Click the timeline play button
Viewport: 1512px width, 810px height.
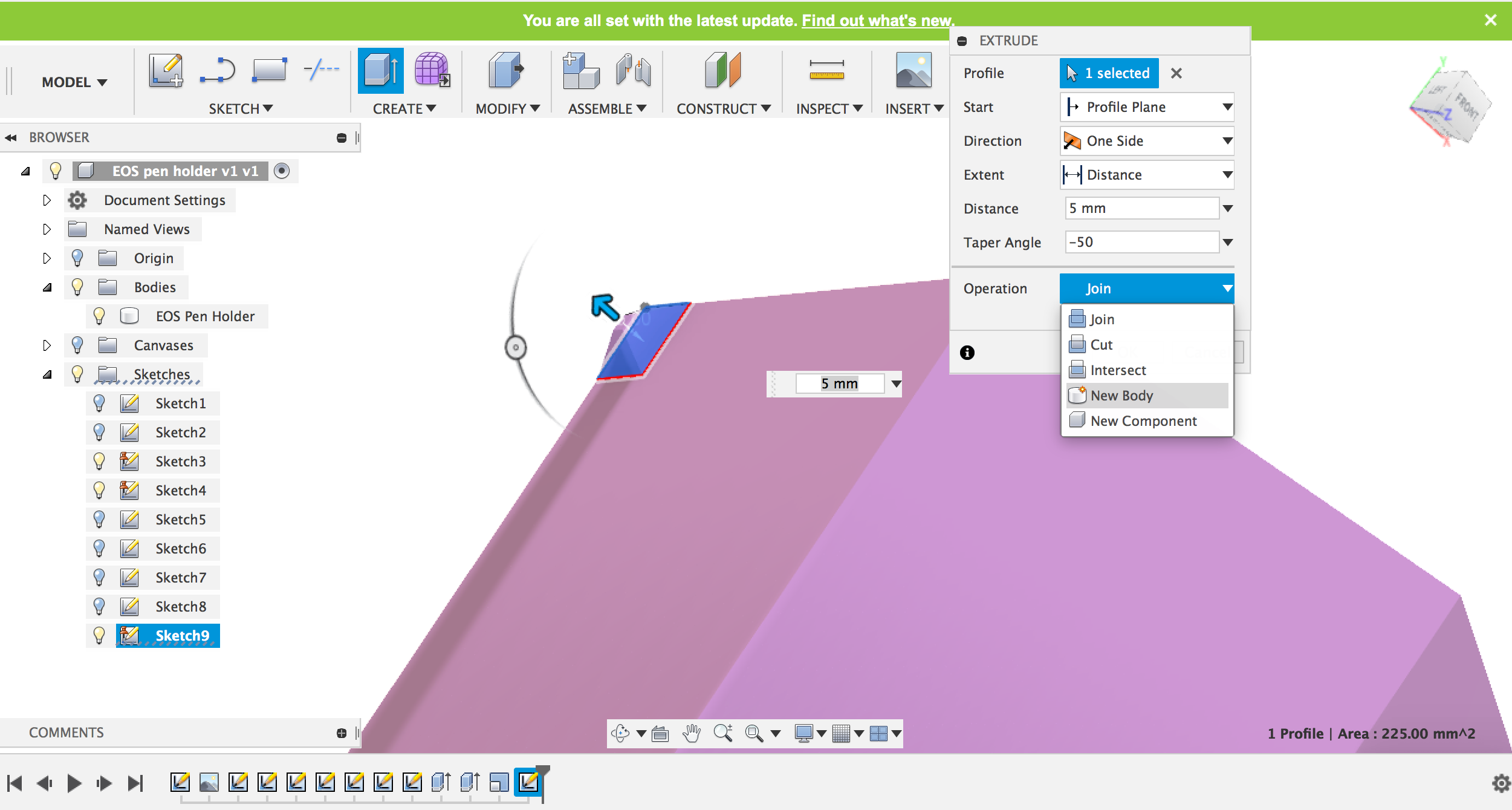click(74, 783)
